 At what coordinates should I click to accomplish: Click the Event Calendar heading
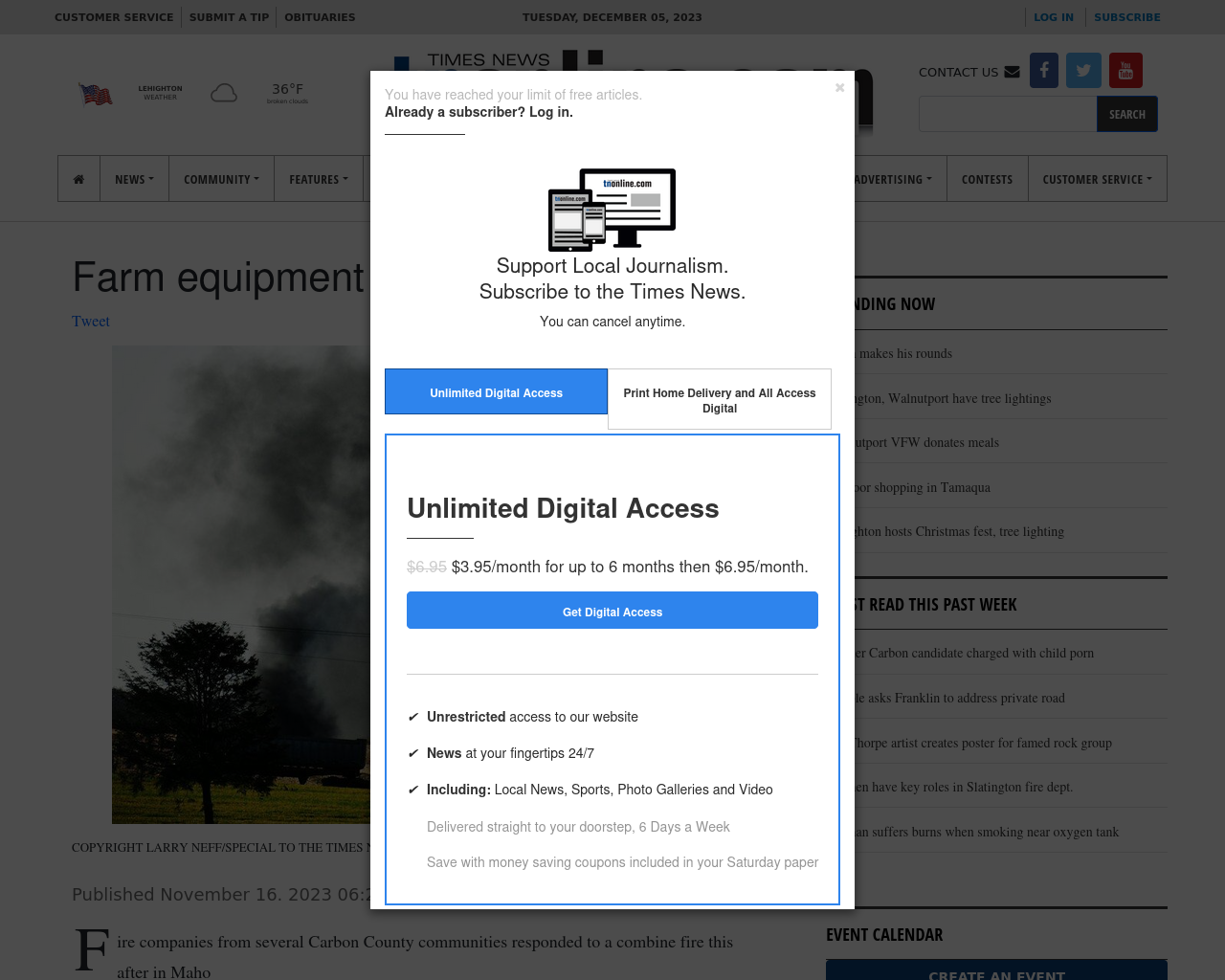tap(884, 935)
